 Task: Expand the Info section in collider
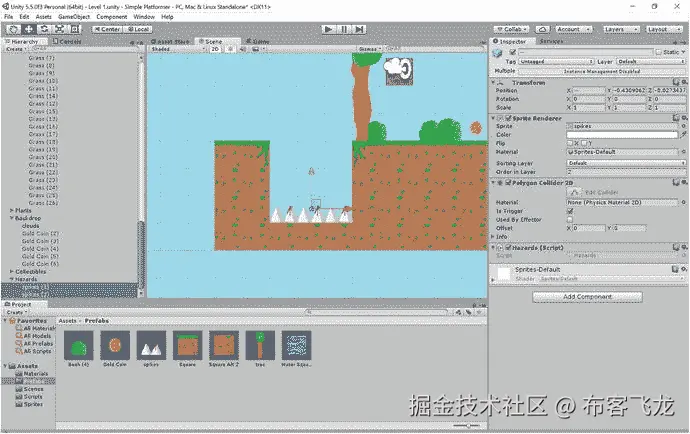(493, 236)
